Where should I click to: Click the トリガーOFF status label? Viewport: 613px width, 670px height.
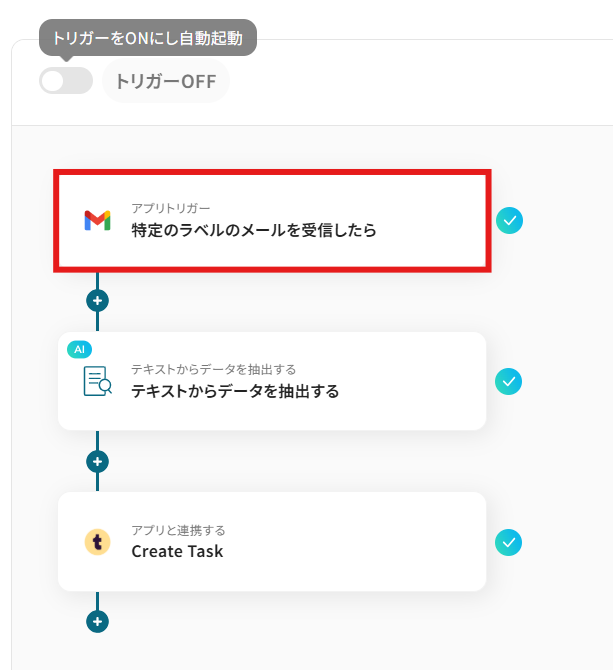tap(166, 81)
